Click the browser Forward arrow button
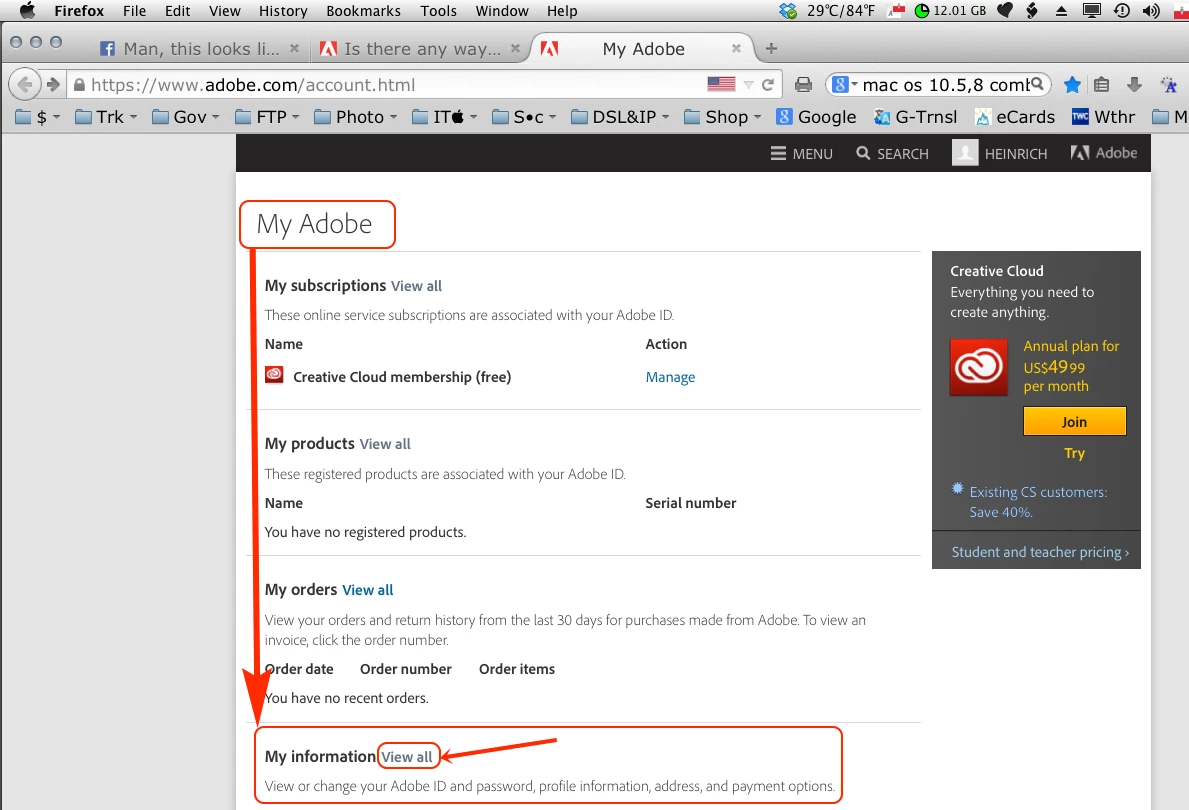The image size is (1189, 810). point(53,84)
